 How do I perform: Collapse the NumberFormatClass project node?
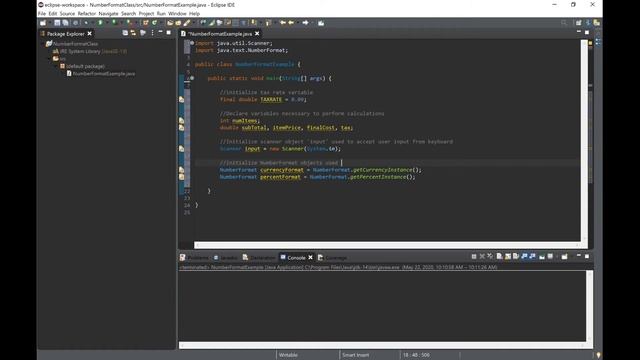click(x=43, y=44)
